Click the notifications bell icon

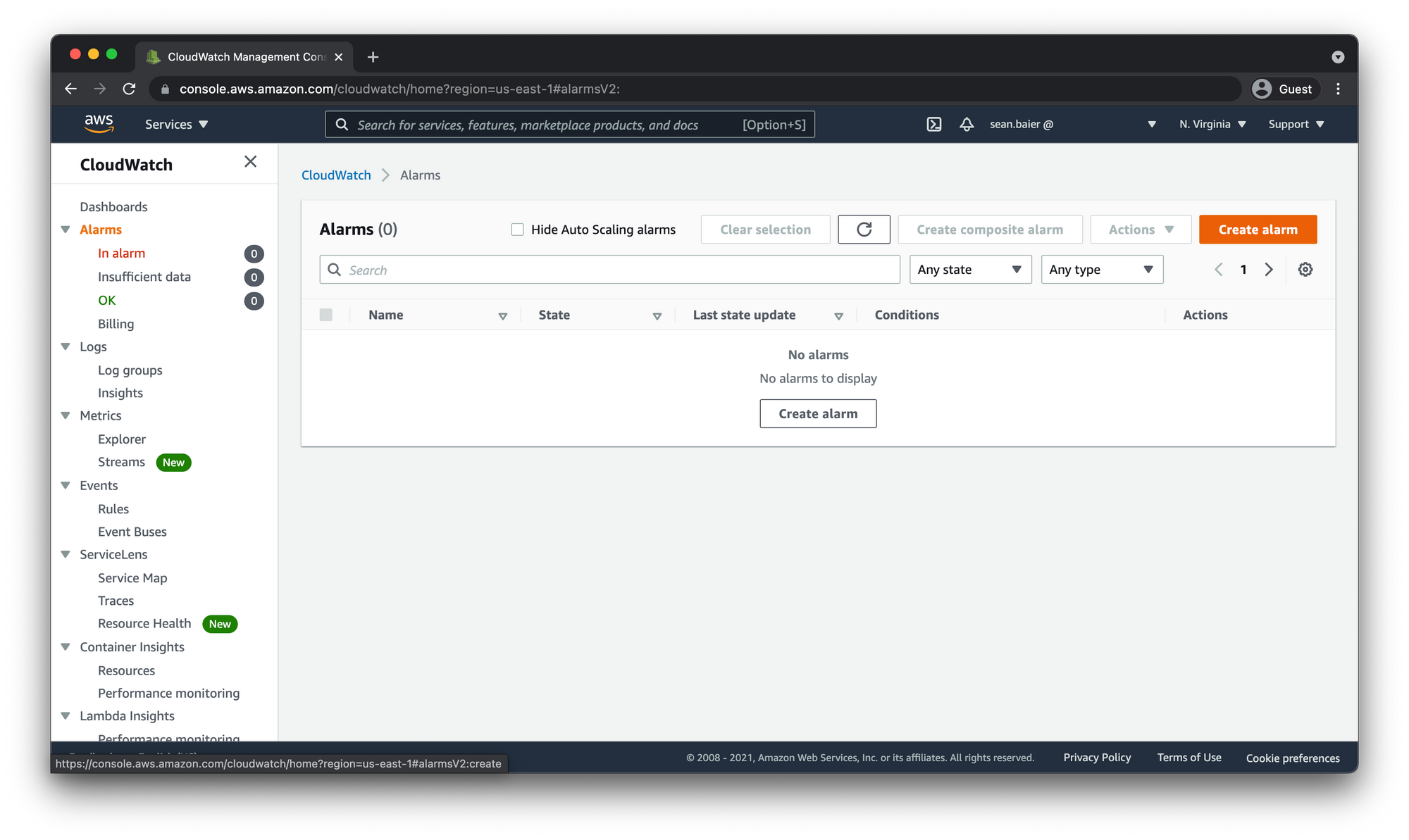pos(967,125)
